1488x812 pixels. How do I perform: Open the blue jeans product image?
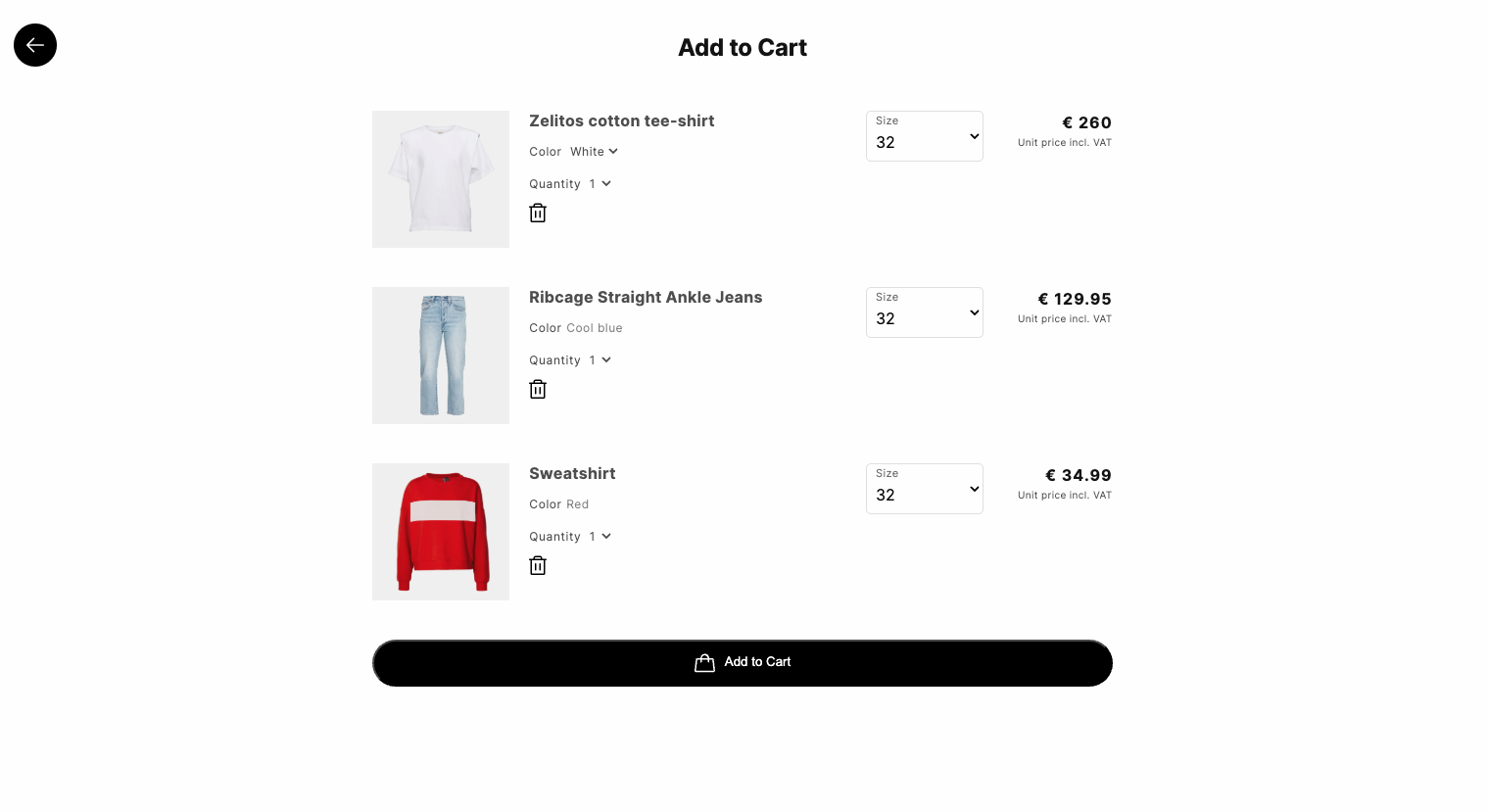[441, 356]
